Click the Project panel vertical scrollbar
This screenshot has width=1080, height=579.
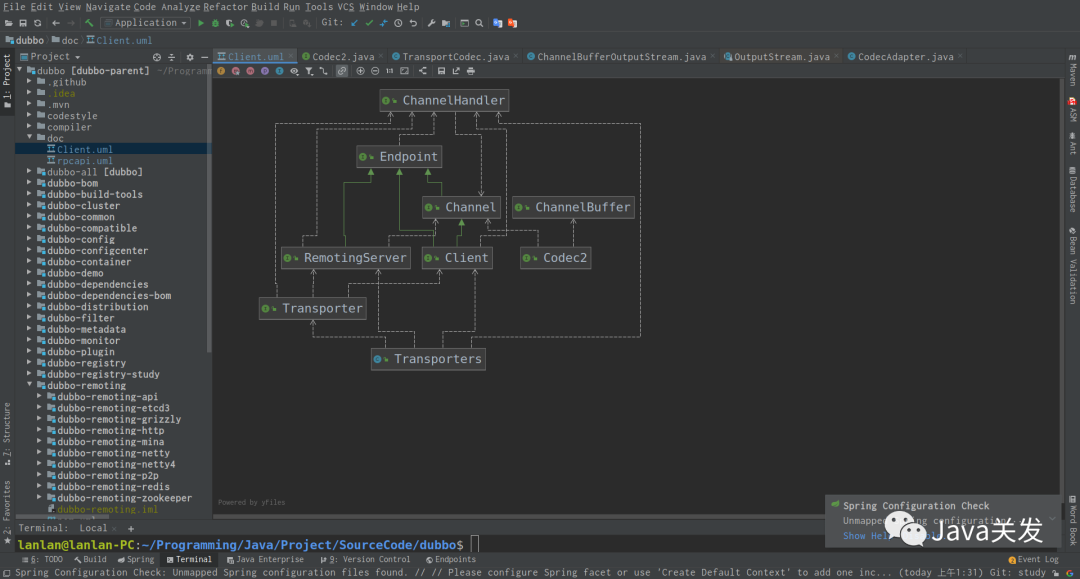[209, 207]
